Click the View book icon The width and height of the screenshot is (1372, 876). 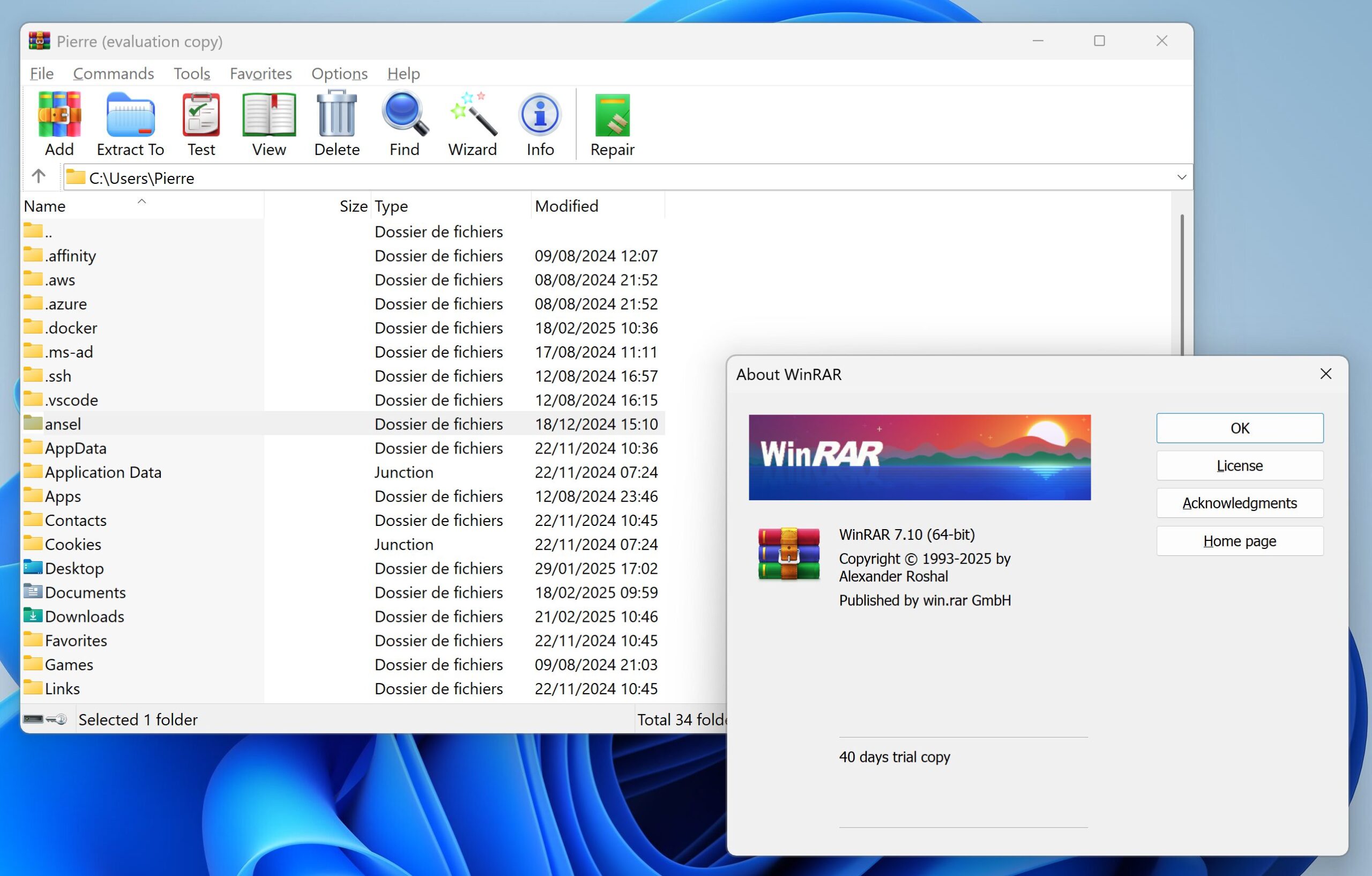coord(269,115)
